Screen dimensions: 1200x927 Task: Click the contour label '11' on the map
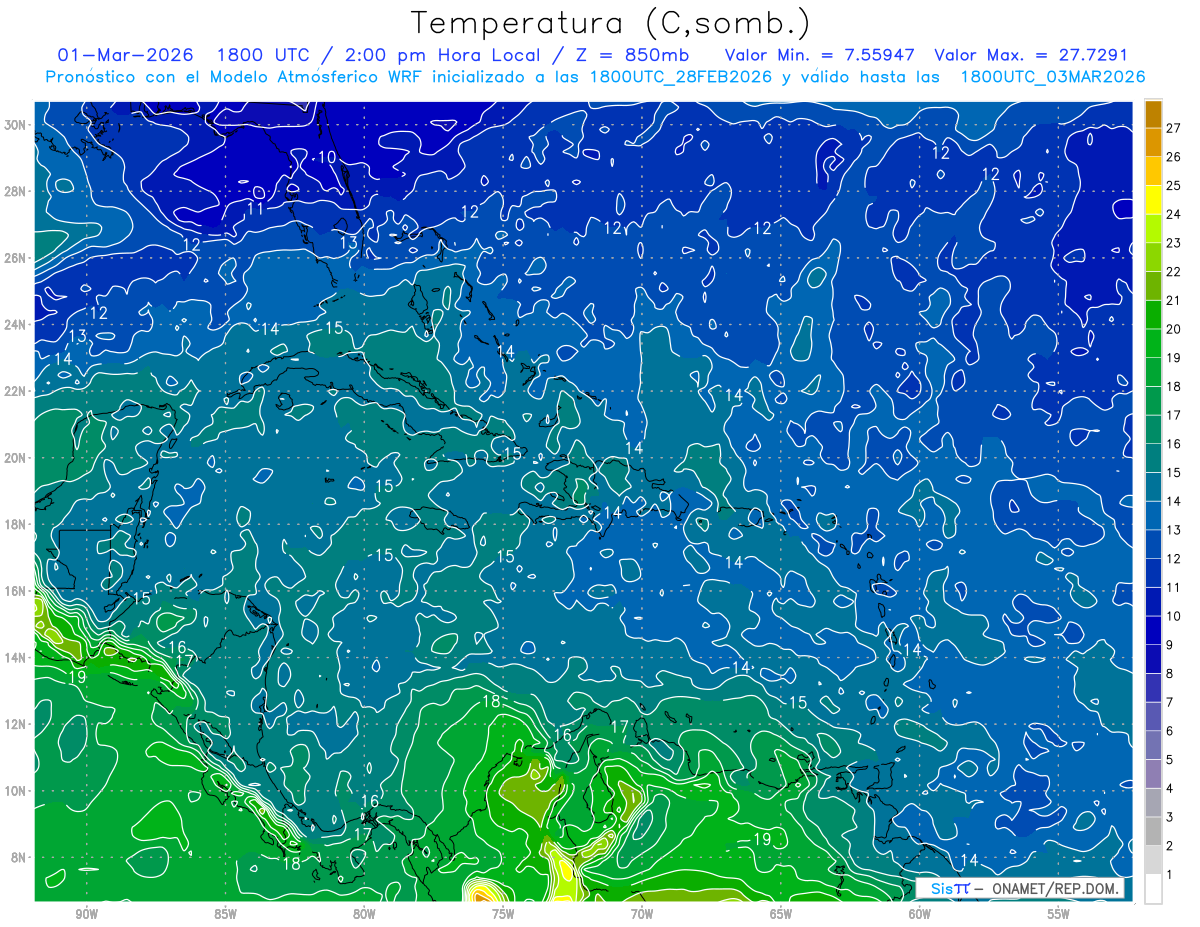click(255, 209)
